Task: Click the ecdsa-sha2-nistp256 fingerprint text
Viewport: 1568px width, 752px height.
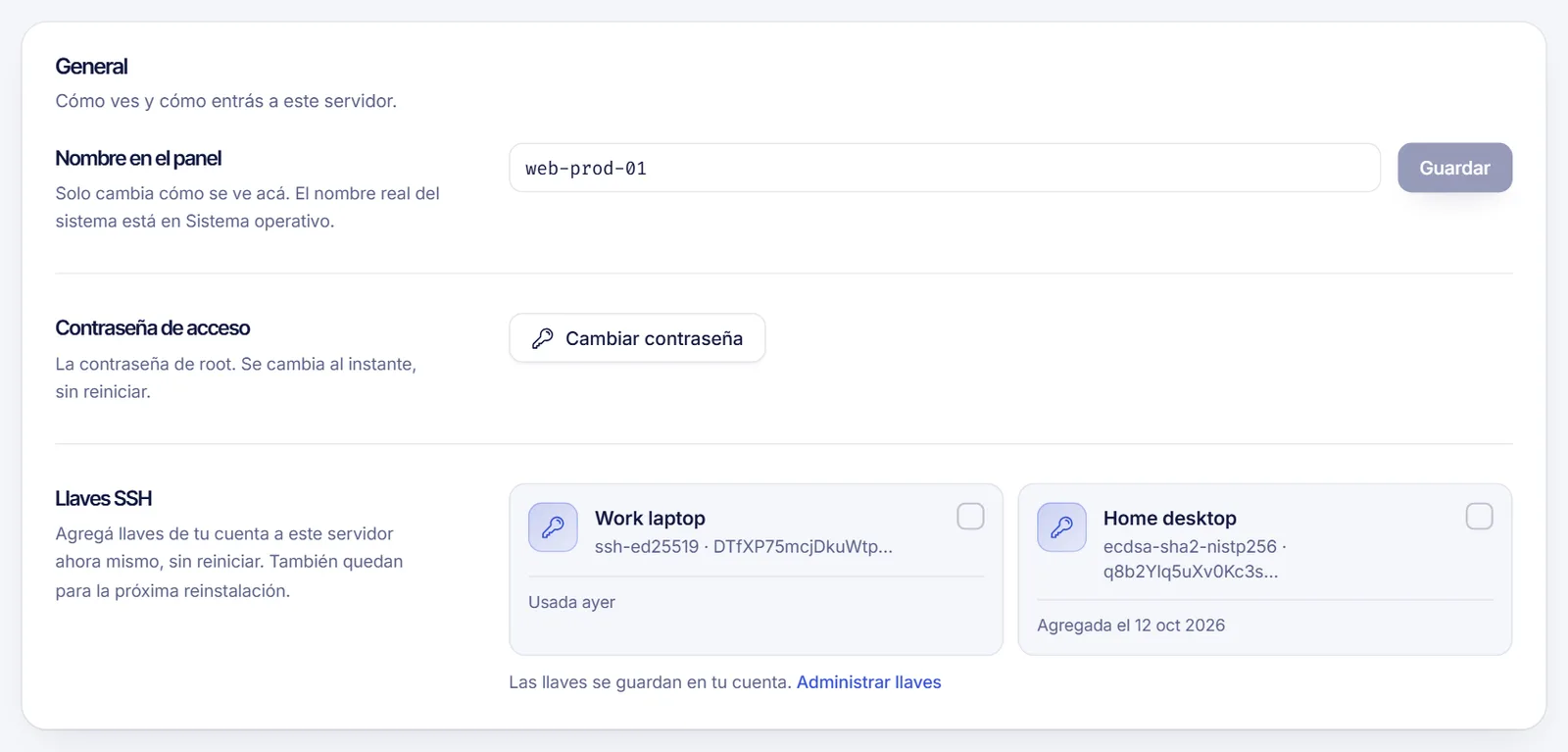Action: tap(1195, 559)
